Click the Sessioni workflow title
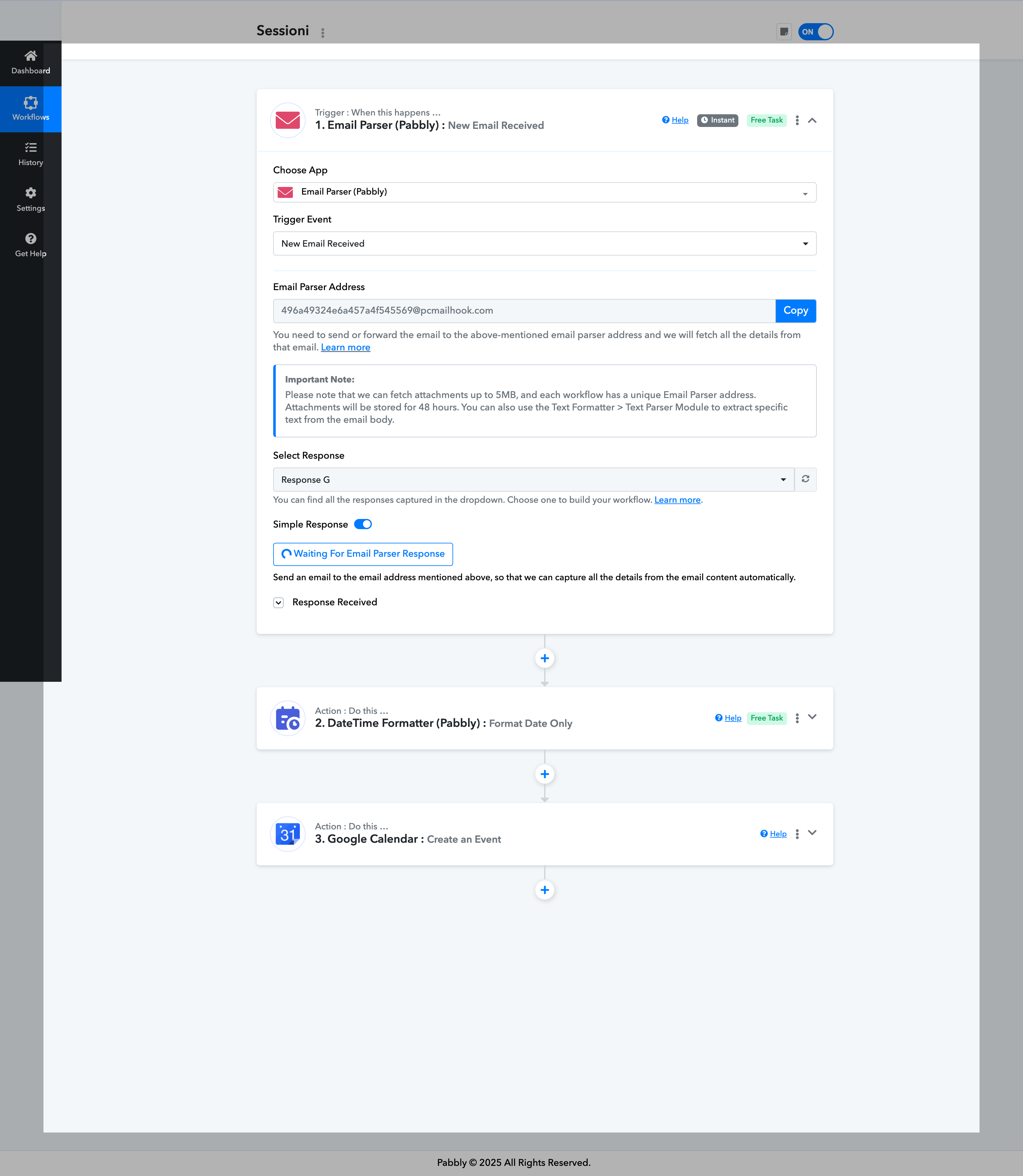This screenshot has width=1023, height=1176. (283, 31)
